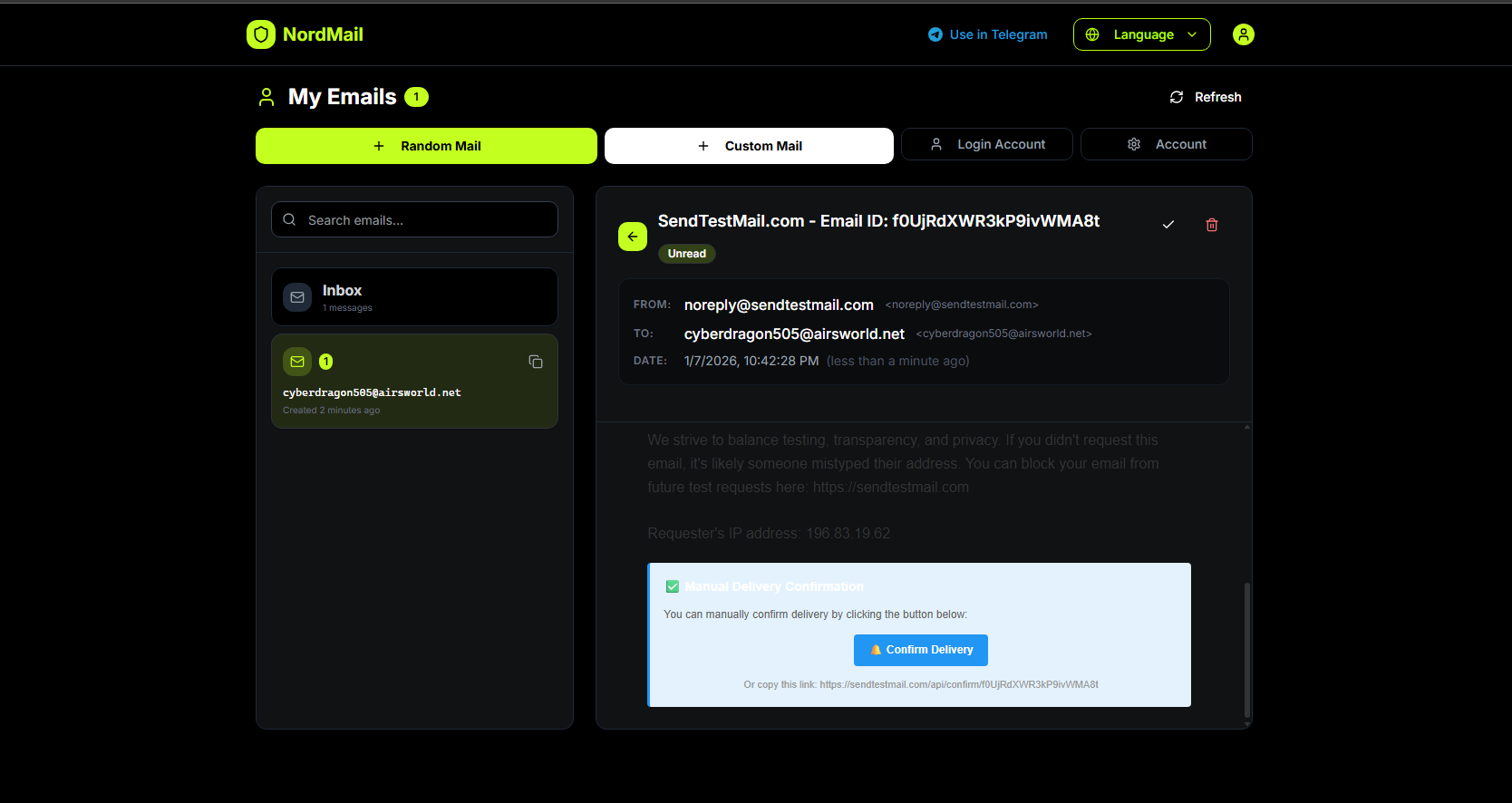The width and height of the screenshot is (1512, 803).
Task: Click the '1 messages' label under Inbox
Action: 347,308
